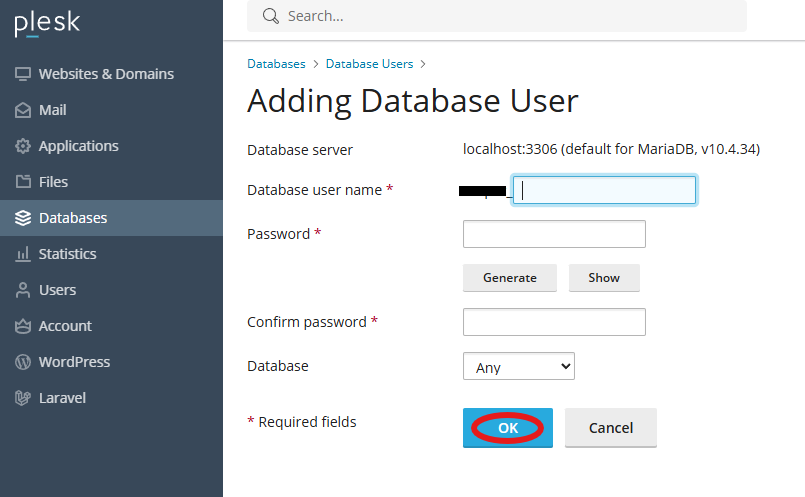Click the Applications gear icon

[23, 146]
